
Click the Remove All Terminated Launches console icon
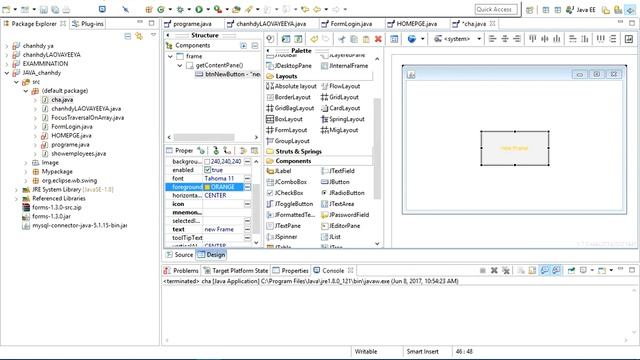(506, 270)
